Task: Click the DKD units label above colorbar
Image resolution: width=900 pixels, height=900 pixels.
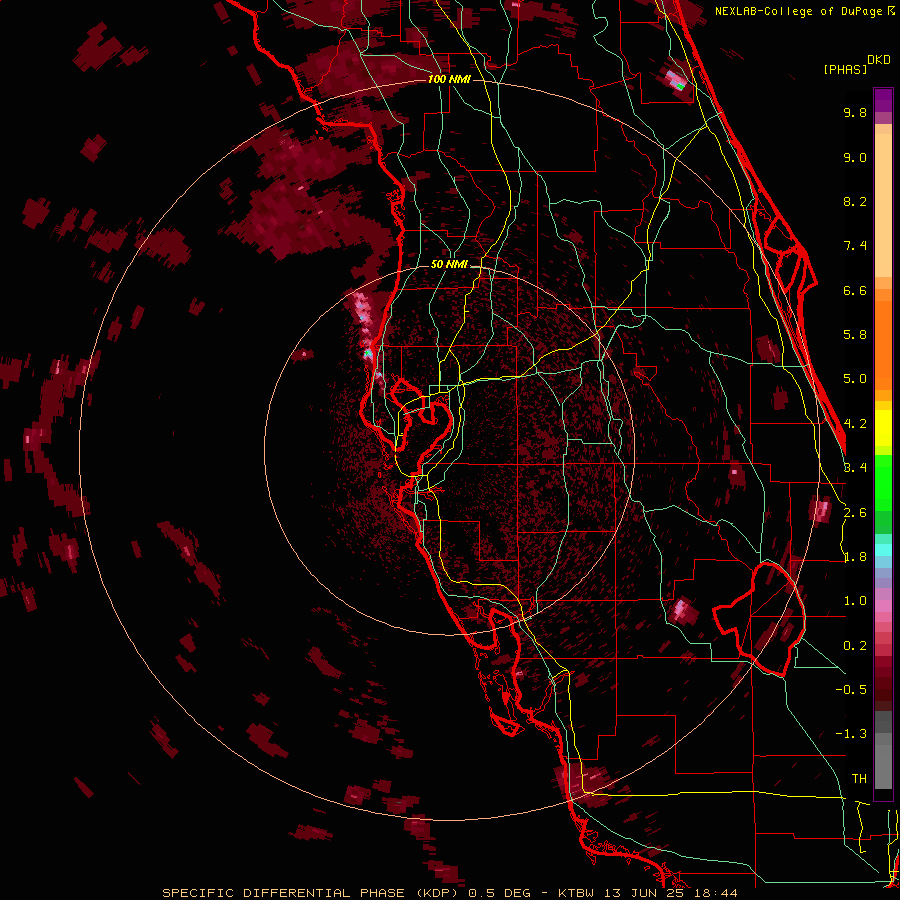Action: pyautogui.click(x=879, y=60)
